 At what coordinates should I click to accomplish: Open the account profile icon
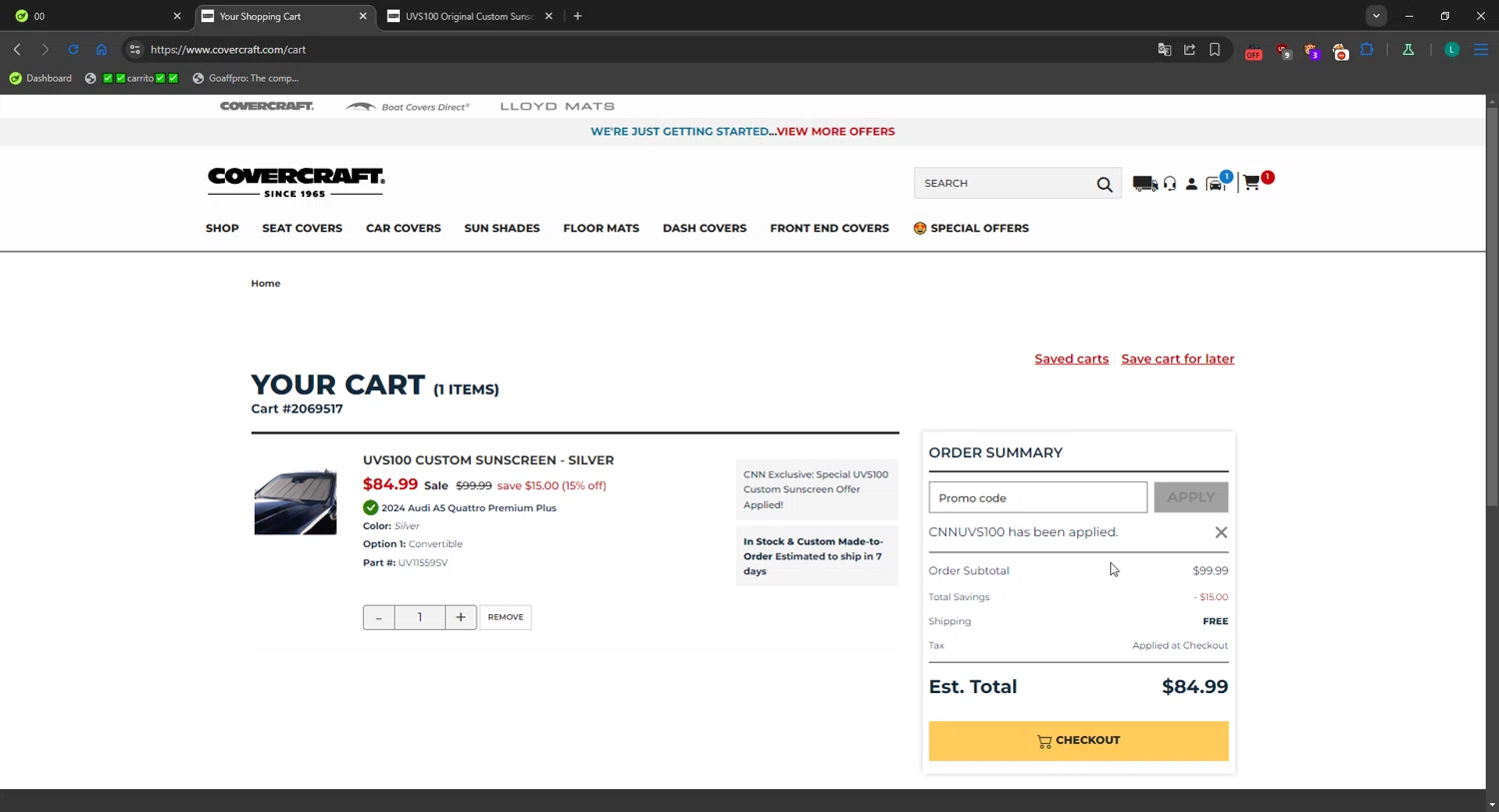tap(1191, 184)
